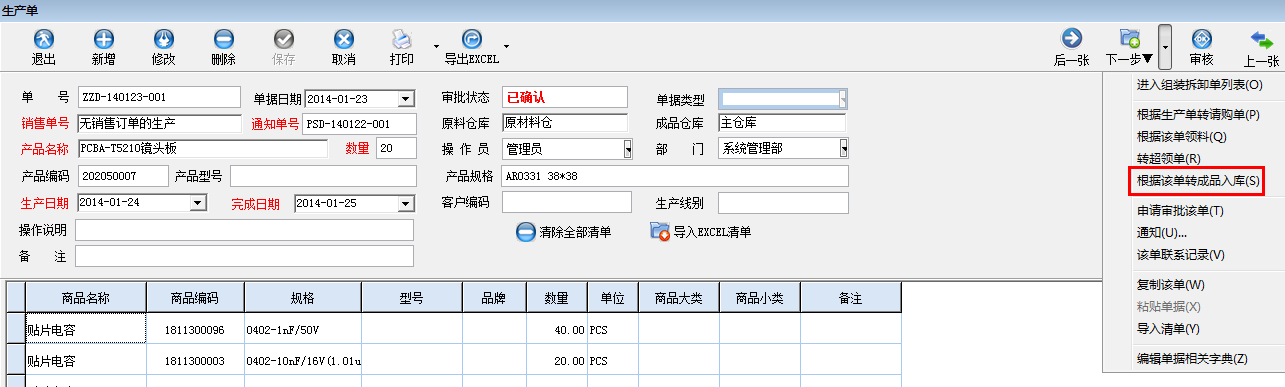This screenshot has width=1285, height=387.
Task: Click quantity cell 40.00
Action: 556,329
